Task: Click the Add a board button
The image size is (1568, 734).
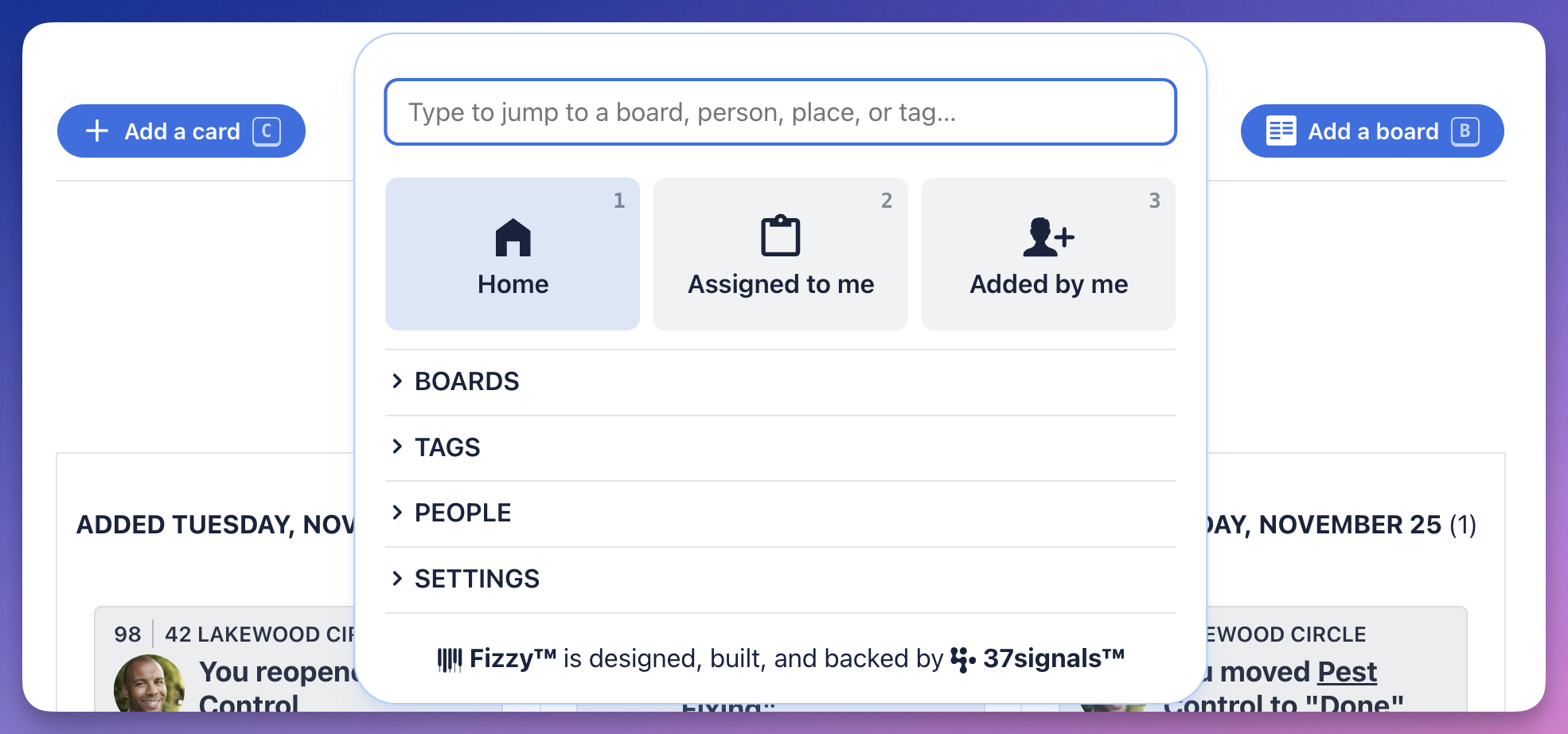Action: [x=1371, y=131]
